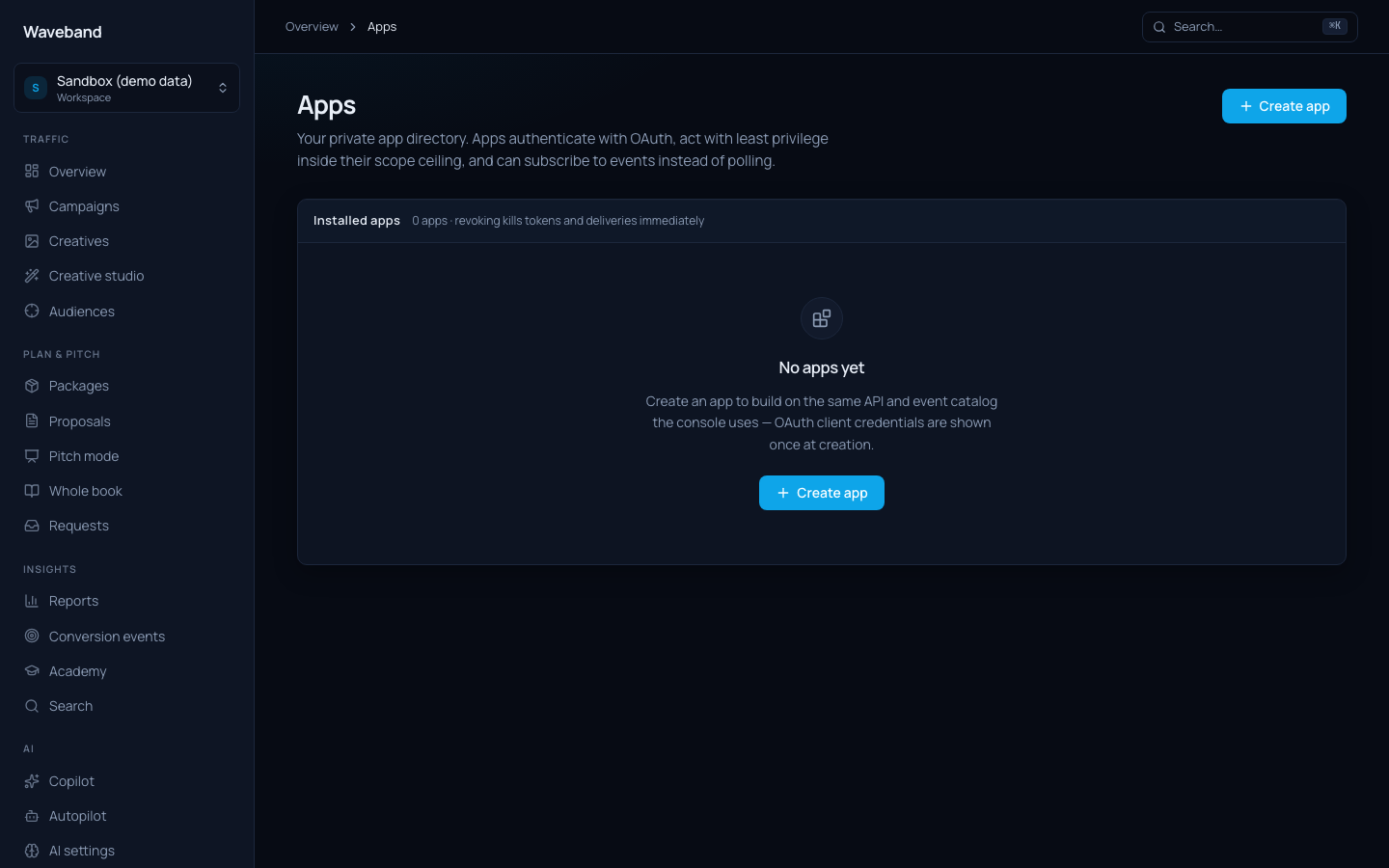The height and width of the screenshot is (868, 1389).
Task: Click Create app button in empty state
Action: click(x=822, y=493)
